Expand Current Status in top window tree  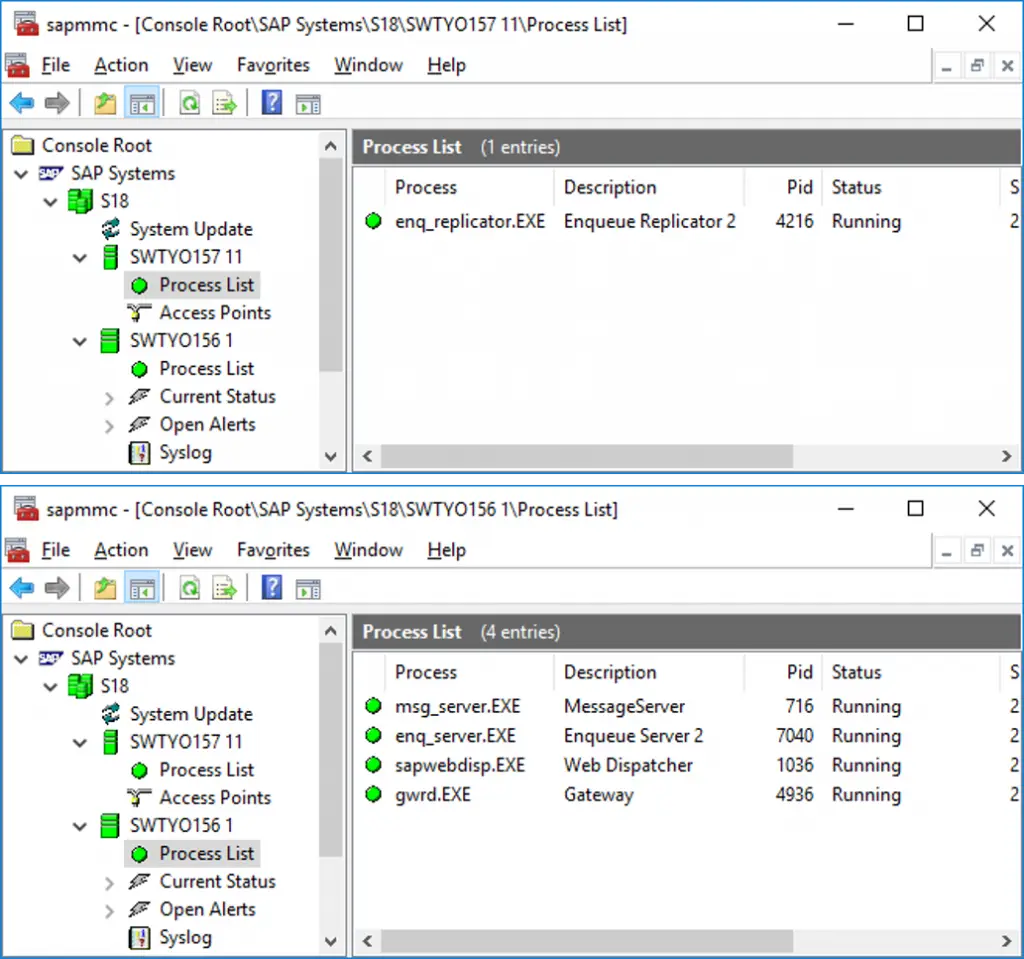click(x=109, y=398)
